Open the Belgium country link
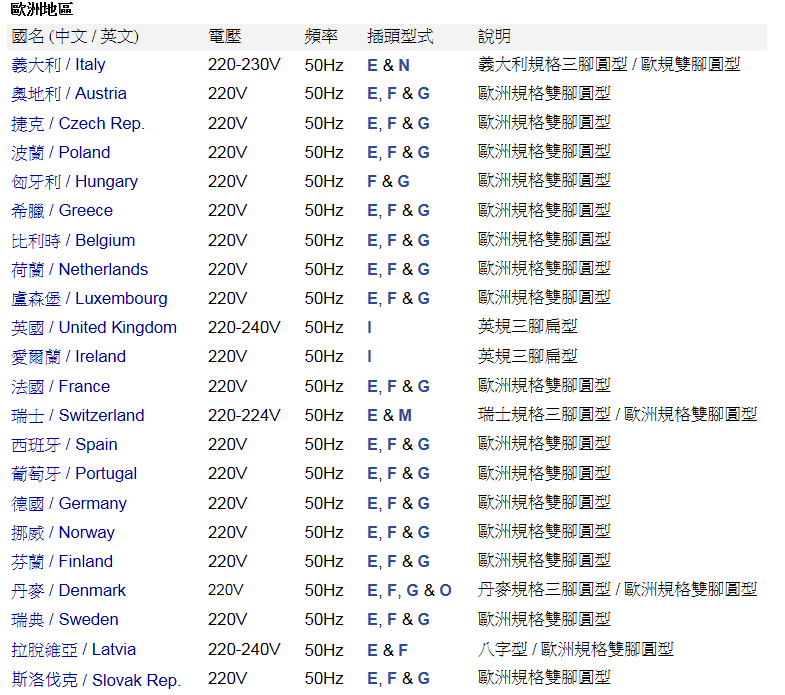 (x=73, y=240)
